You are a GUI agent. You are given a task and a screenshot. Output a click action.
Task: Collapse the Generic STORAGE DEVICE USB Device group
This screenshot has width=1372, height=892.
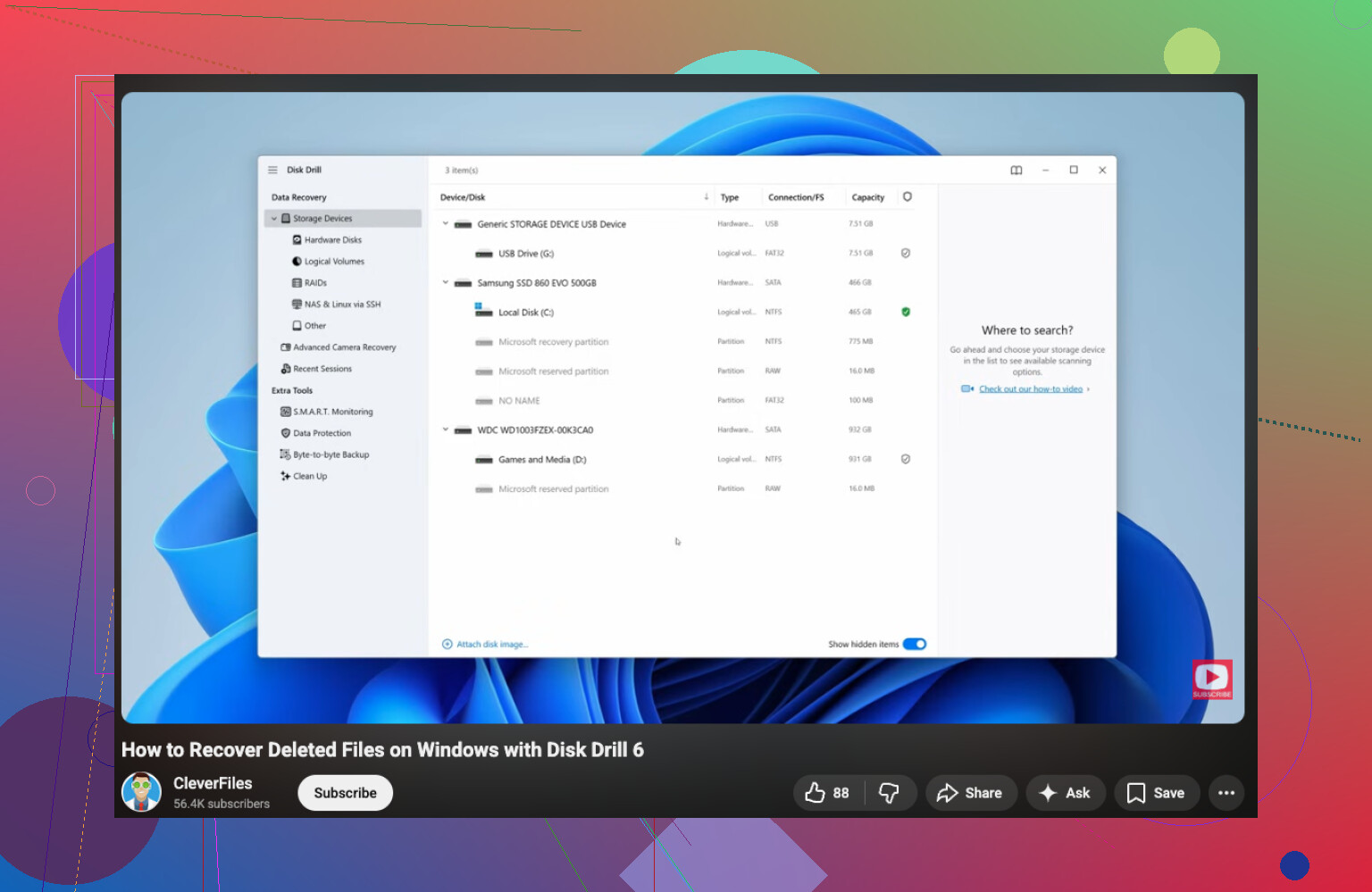(x=446, y=224)
